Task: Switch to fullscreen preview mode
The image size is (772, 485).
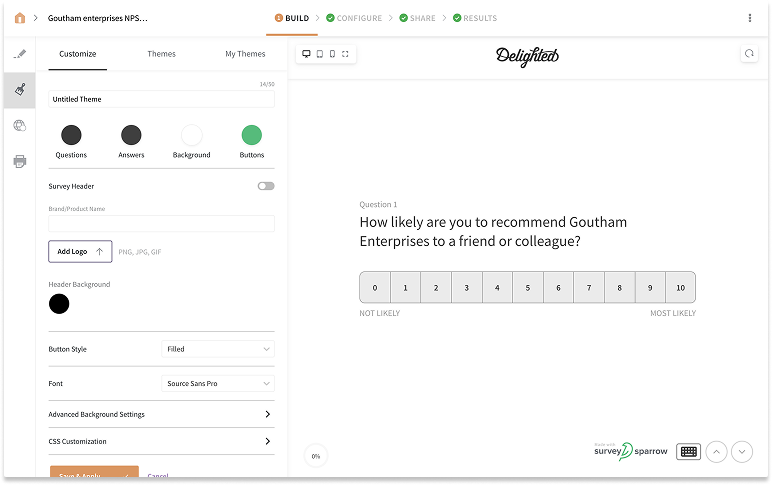Action: (345, 54)
